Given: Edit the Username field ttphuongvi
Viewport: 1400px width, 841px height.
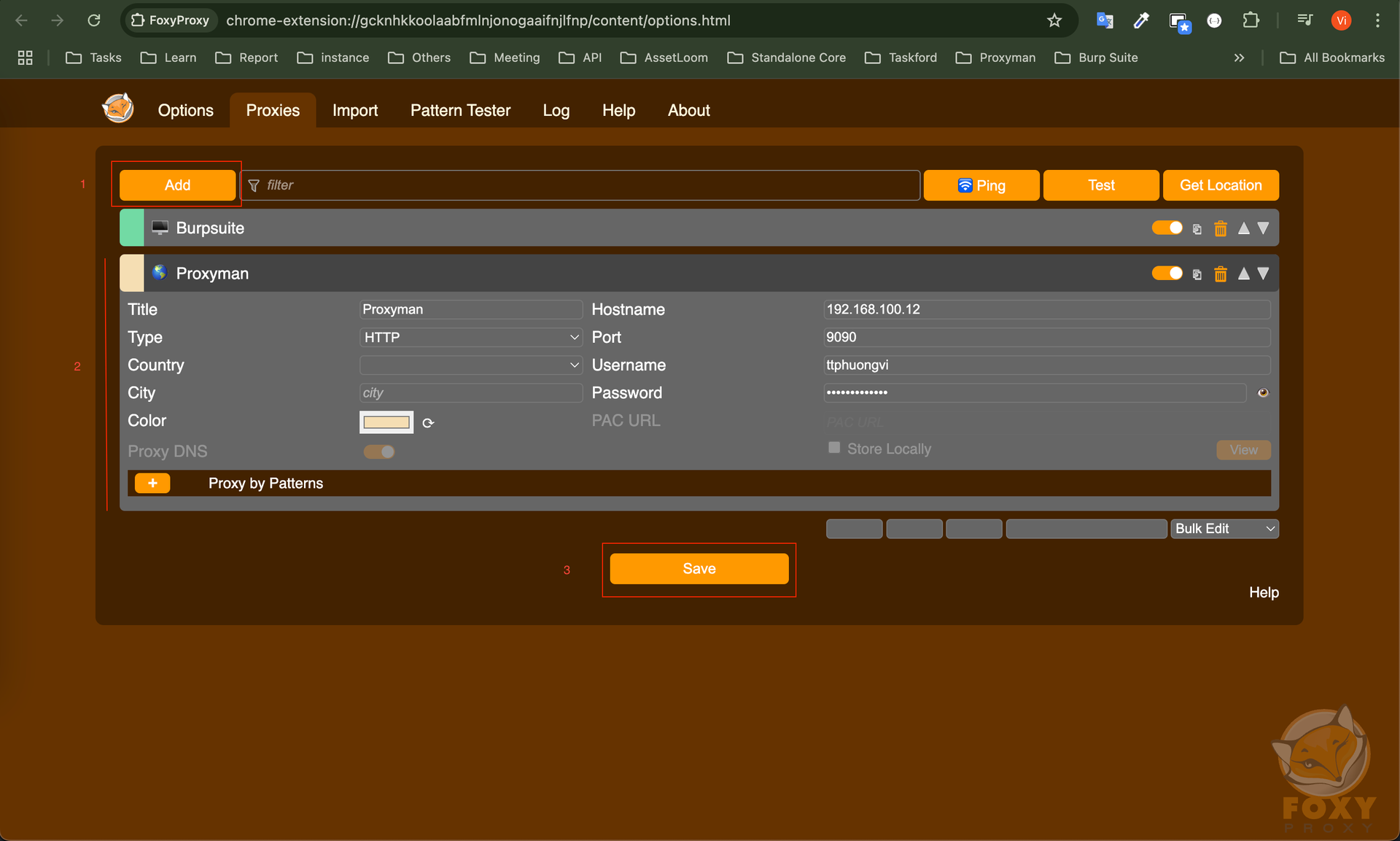Looking at the screenshot, I should point(1047,365).
